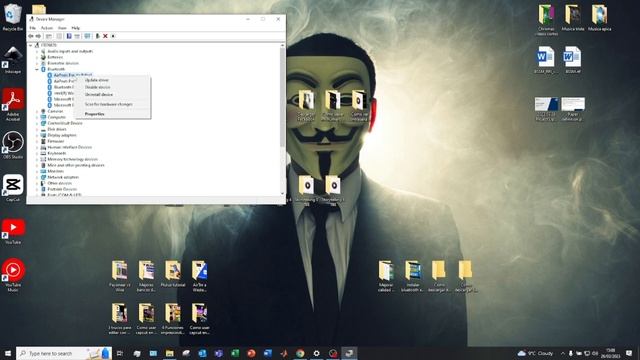
Task: Select Other devices in the tree
Action: tap(60, 183)
